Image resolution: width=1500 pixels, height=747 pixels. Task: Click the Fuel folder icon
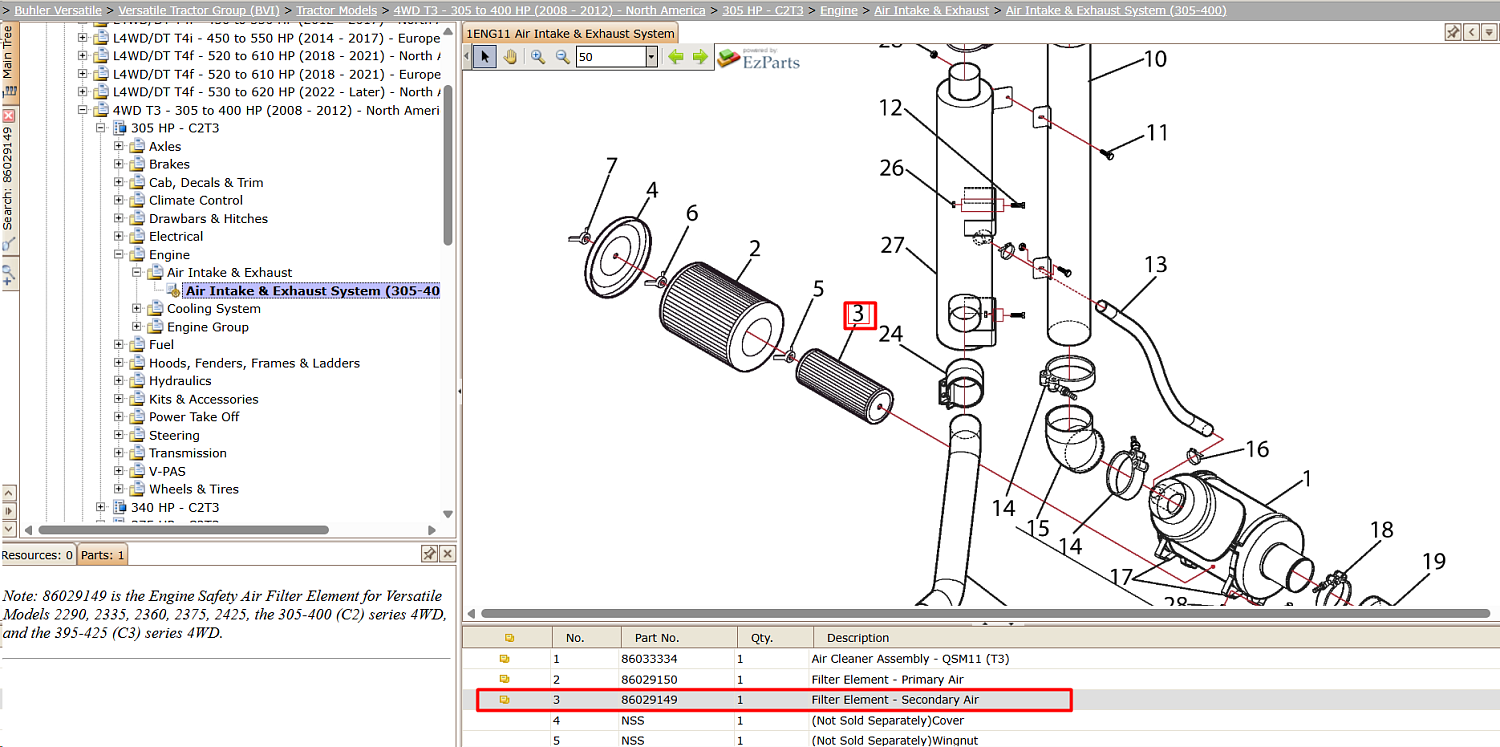pyautogui.click(x=138, y=345)
